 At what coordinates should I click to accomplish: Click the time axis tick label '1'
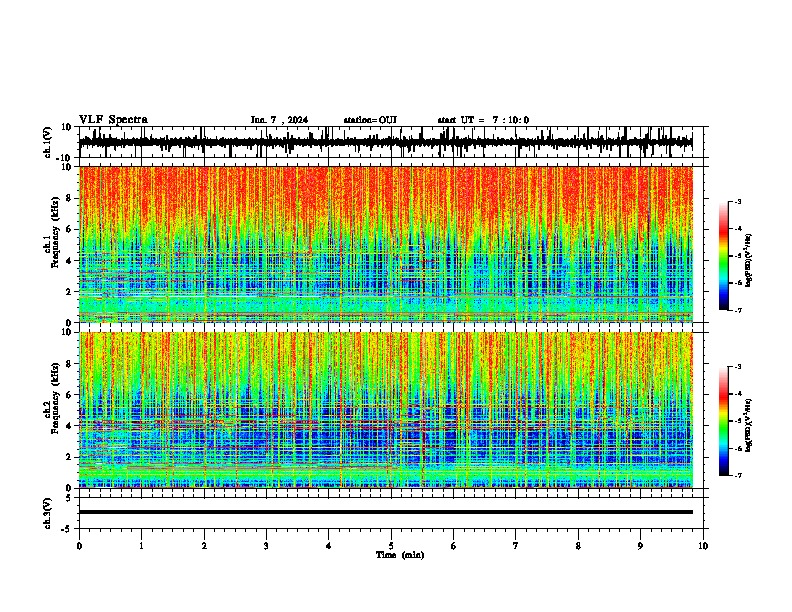pos(141,546)
